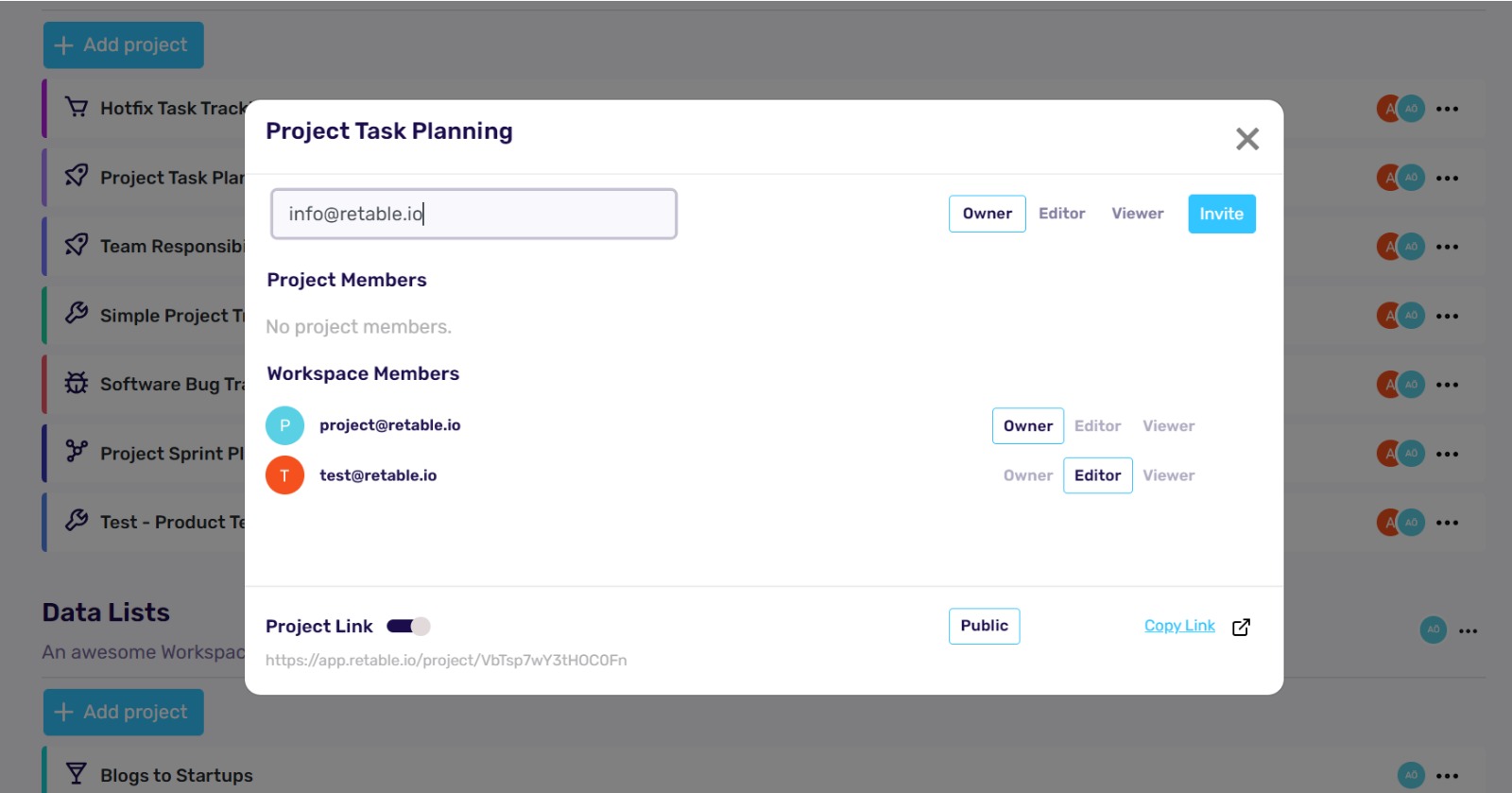This screenshot has width=1512, height=793.
Task: Click the rocket icon beside Team Responsibilities
Action: click(77, 246)
